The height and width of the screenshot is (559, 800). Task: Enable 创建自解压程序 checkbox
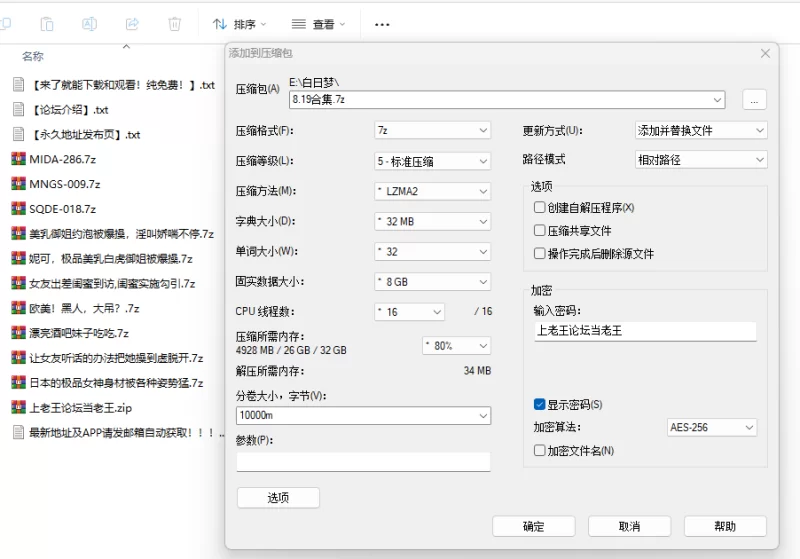pos(539,207)
